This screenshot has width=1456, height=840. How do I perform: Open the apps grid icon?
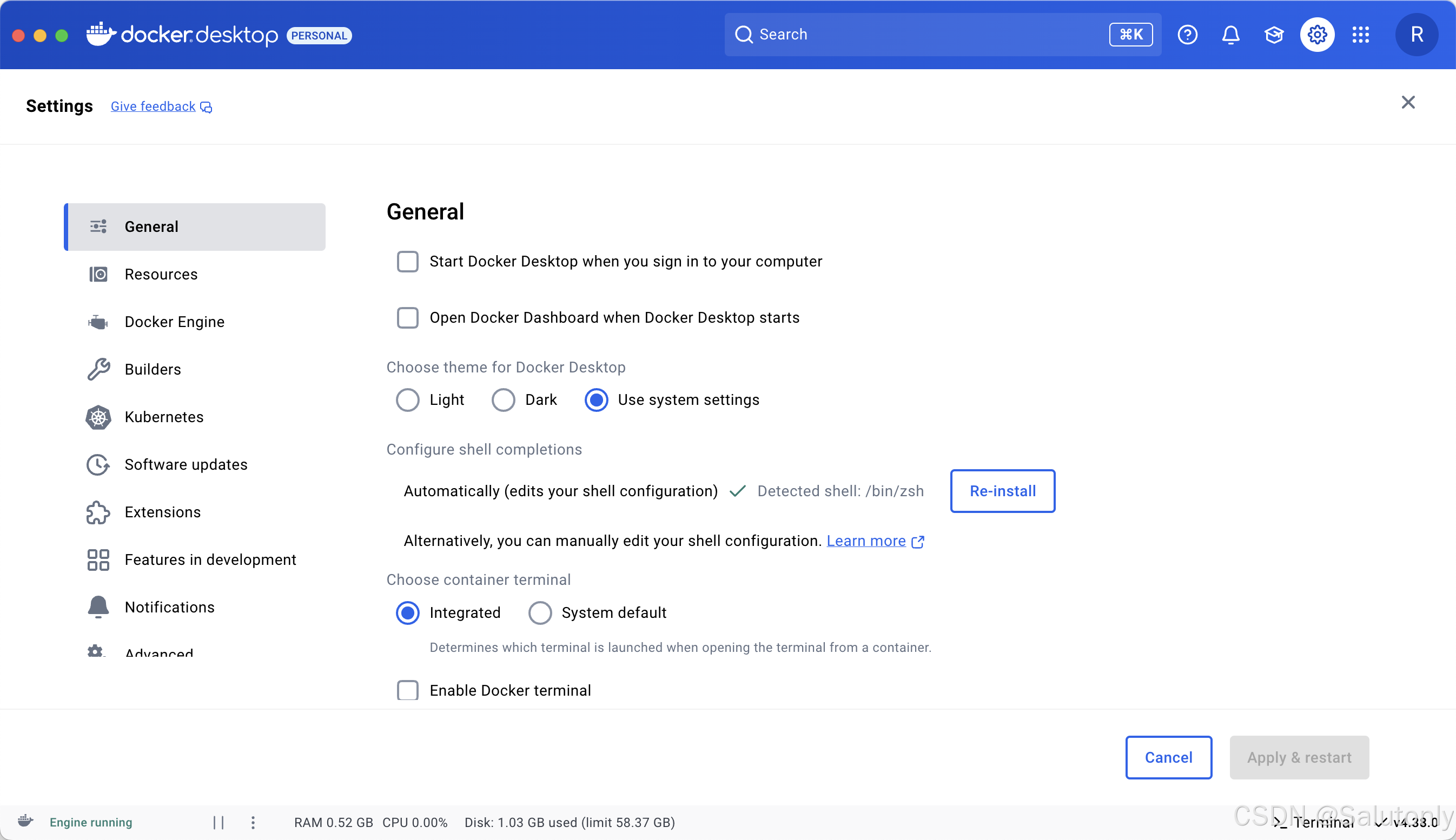(x=1360, y=35)
